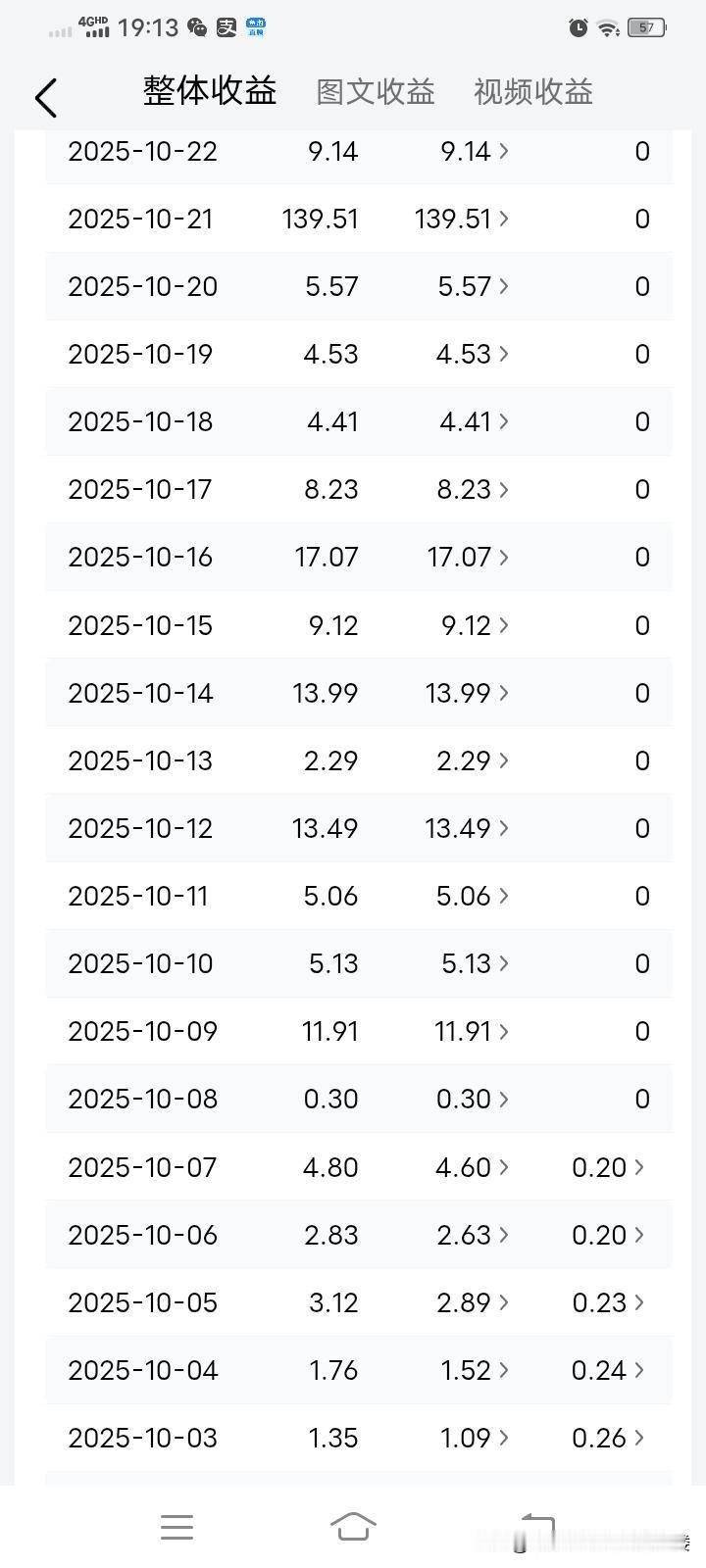
Task: Expand 0.20 video earnings for 2025-10-07
Action: tap(608, 1167)
